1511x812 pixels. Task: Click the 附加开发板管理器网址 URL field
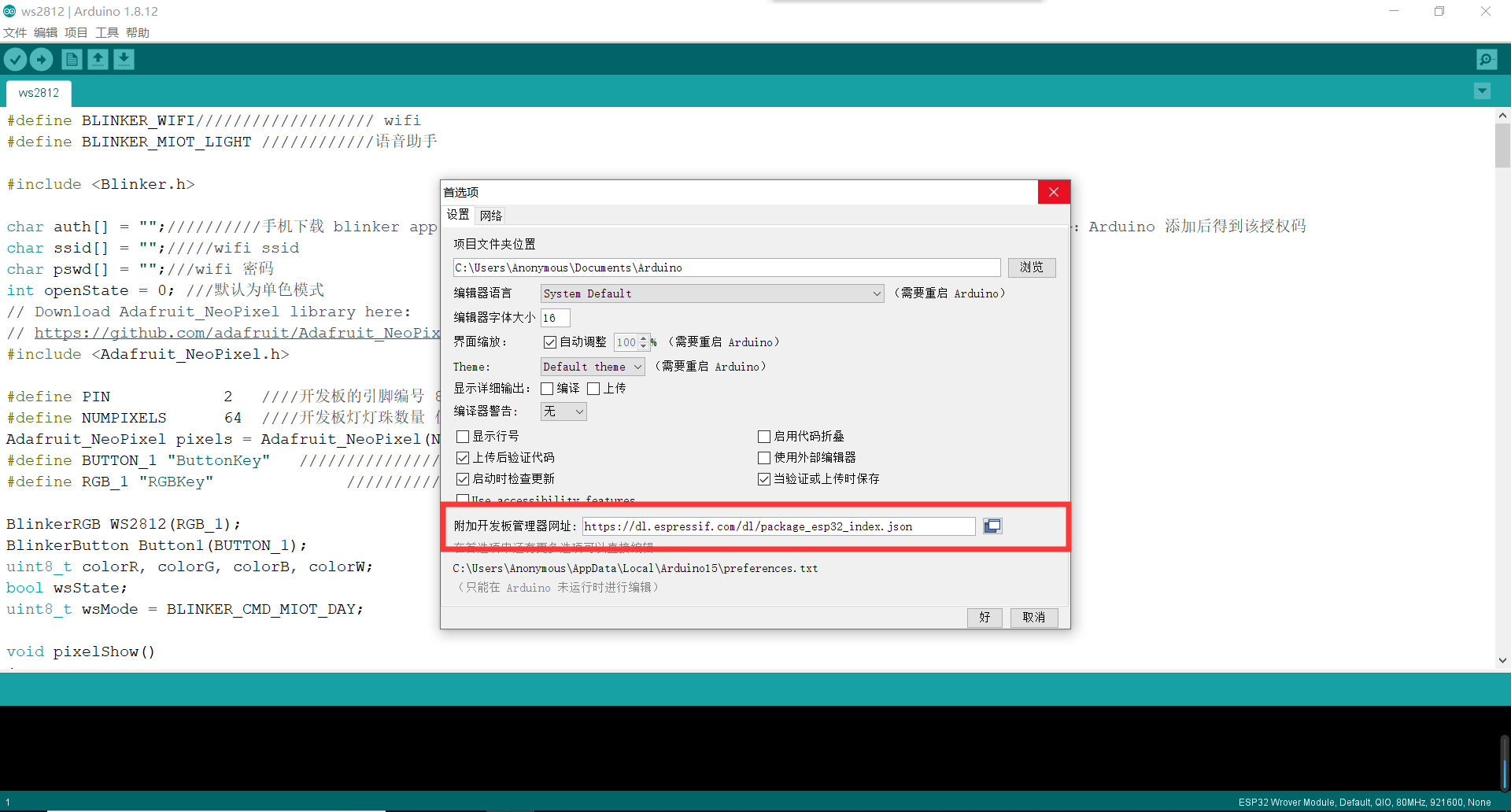coord(779,526)
